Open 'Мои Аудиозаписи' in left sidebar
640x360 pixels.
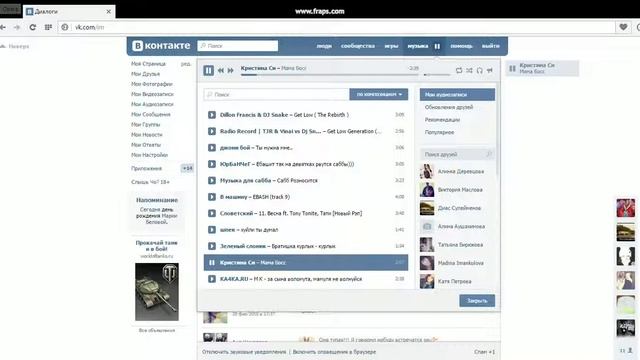coord(152,104)
